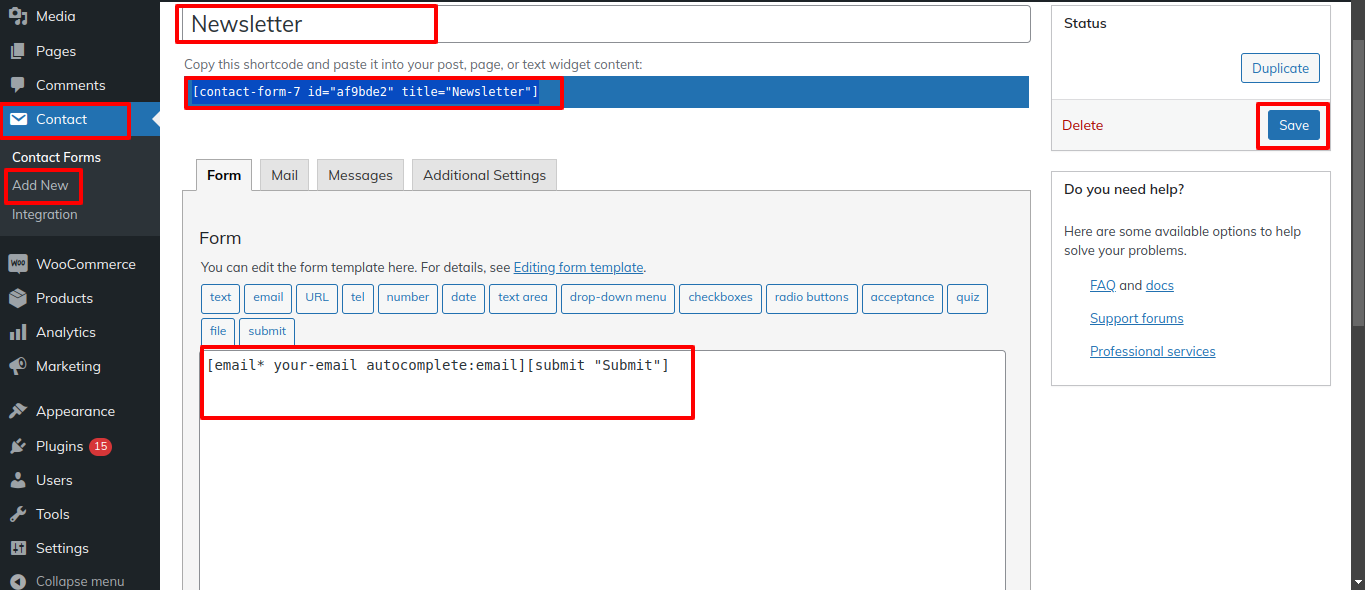Open the Editing form template link
1365x590 pixels.
coord(579,268)
